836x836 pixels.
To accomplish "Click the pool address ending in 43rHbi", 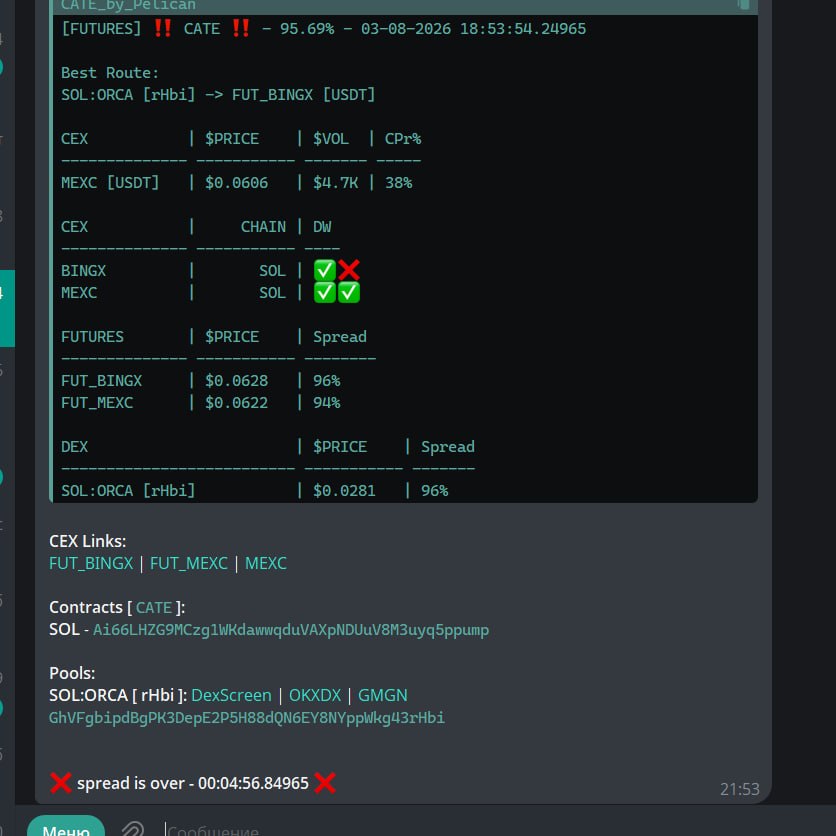I will point(247,718).
